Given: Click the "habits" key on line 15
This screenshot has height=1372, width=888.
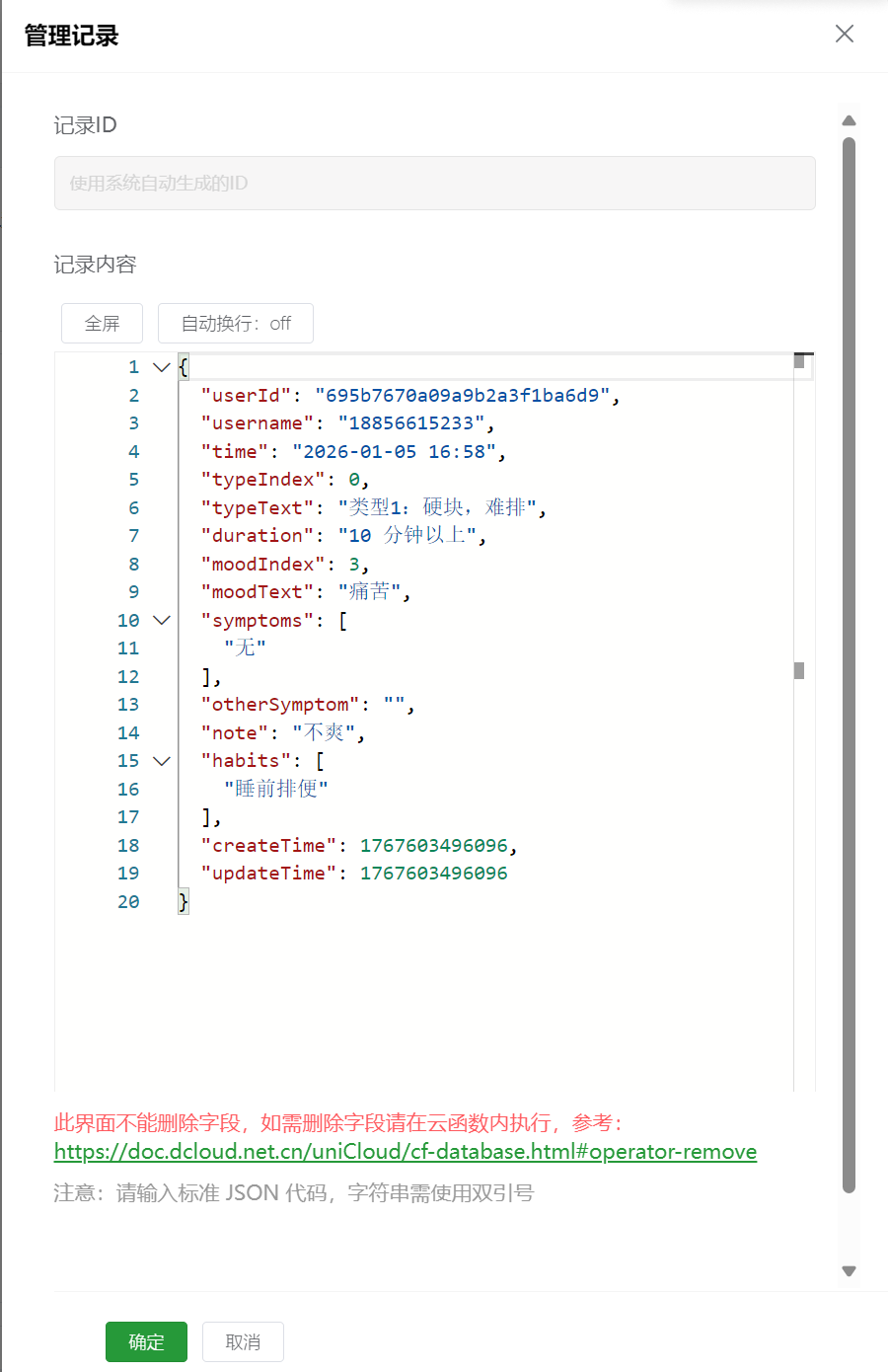Looking at the screenshot, I should tap(247, 761).
